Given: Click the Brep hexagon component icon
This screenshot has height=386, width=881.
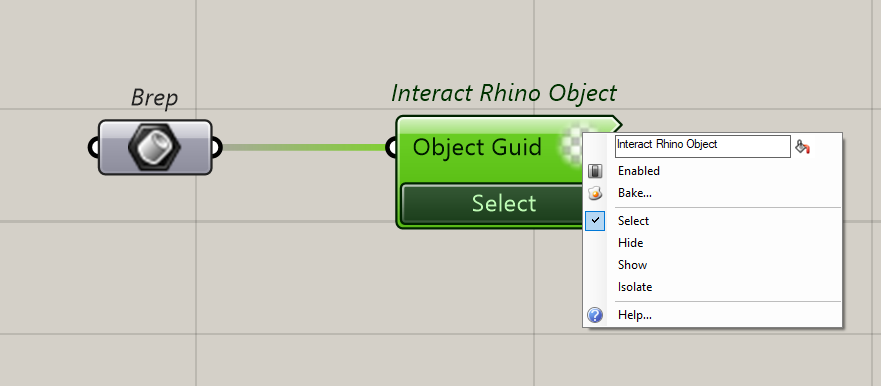Looking at the screenshot, I should pyautogui.click(x=154, y=147).
